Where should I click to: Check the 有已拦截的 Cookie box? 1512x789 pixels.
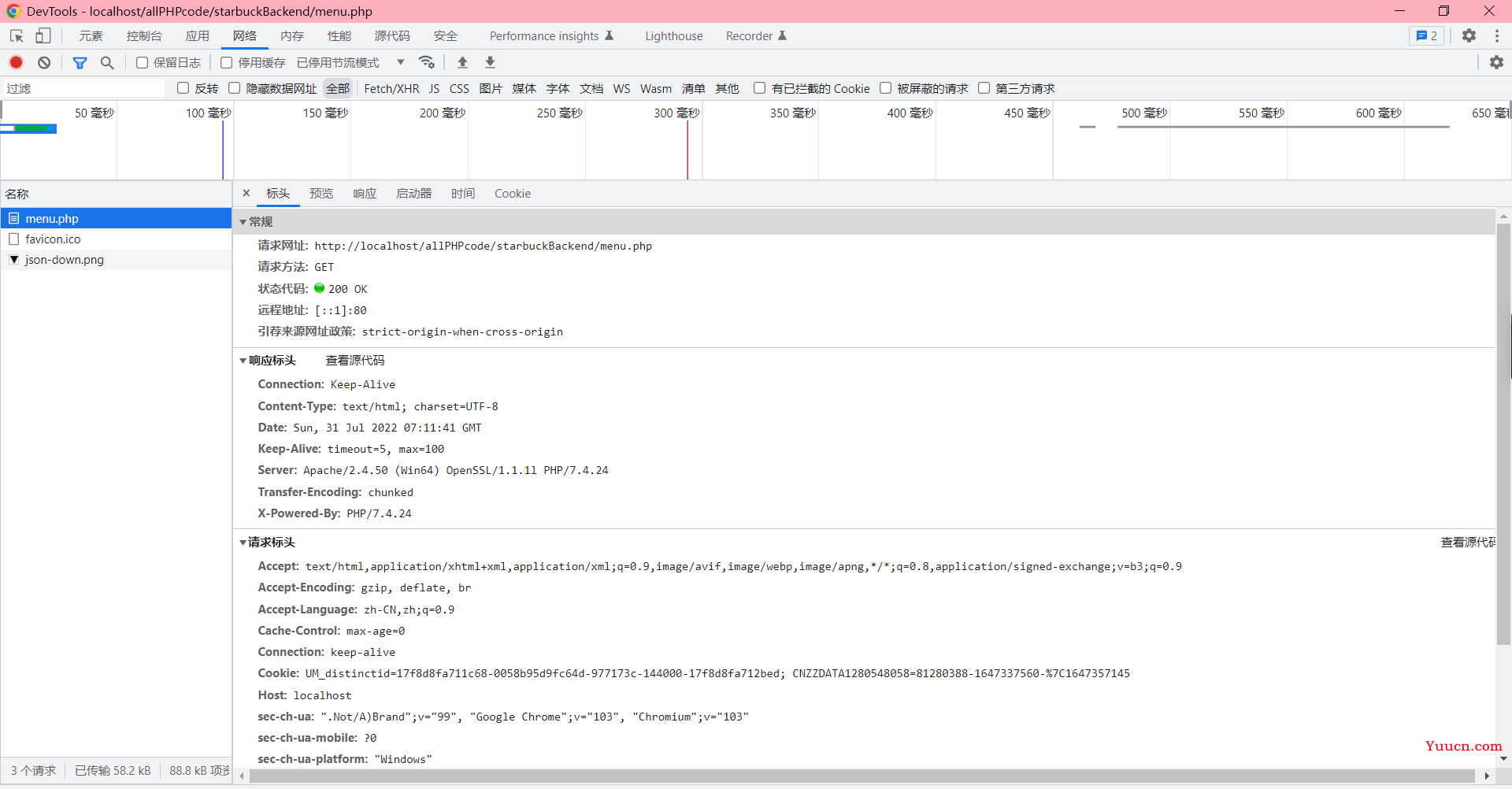(760, 88)
